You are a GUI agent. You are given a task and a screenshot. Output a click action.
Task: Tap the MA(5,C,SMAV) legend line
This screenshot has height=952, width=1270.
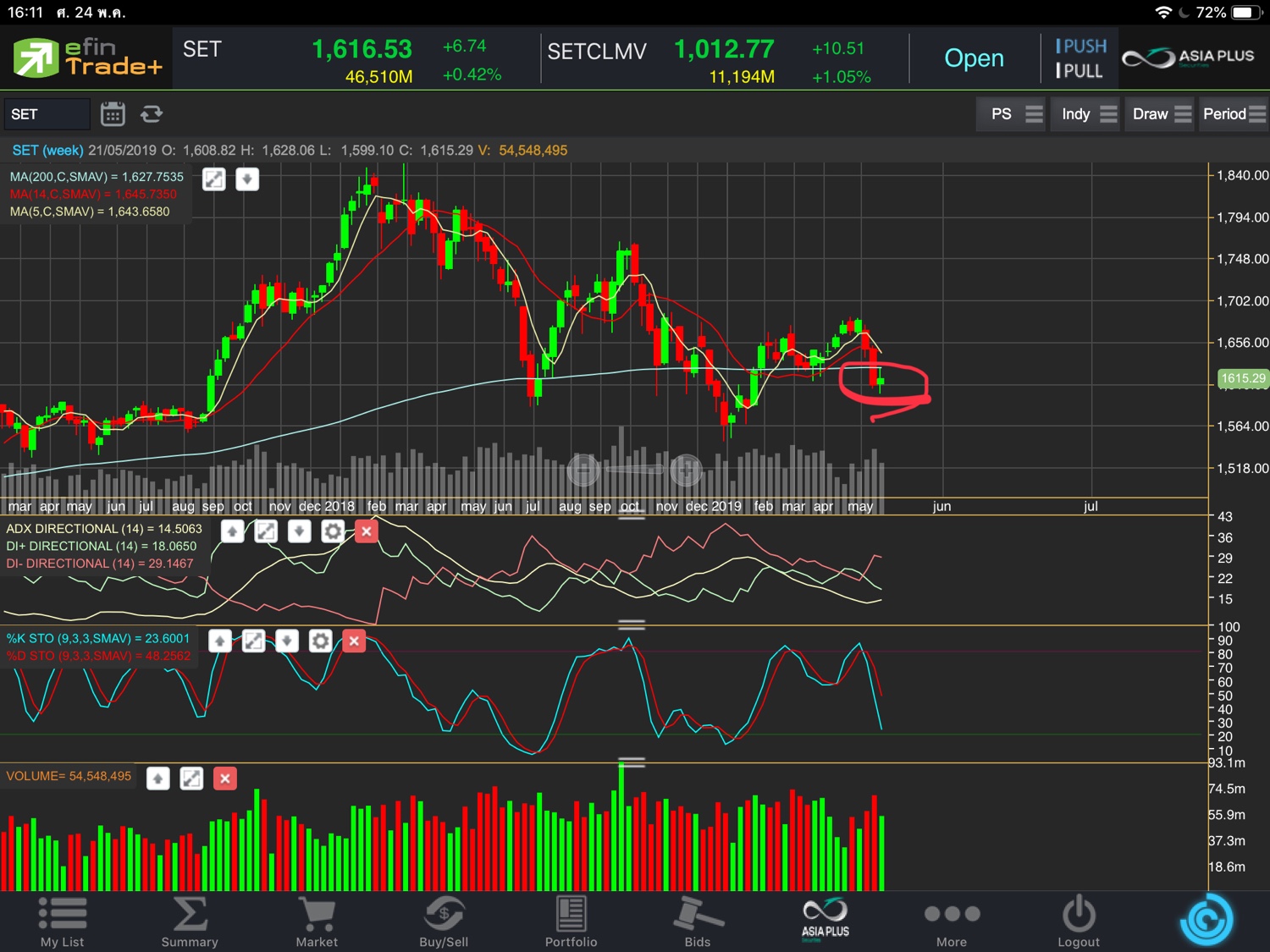point(90,212)
